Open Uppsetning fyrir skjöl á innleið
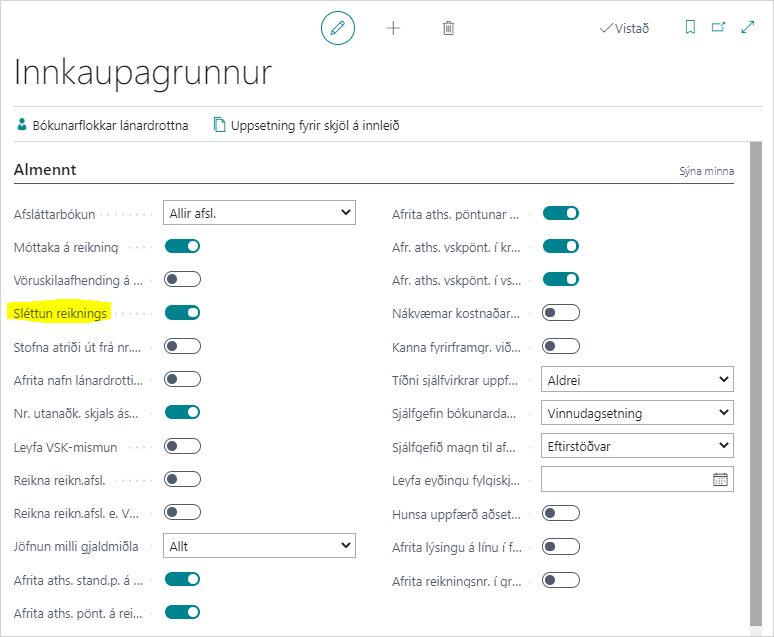 (x=306, y=125)
